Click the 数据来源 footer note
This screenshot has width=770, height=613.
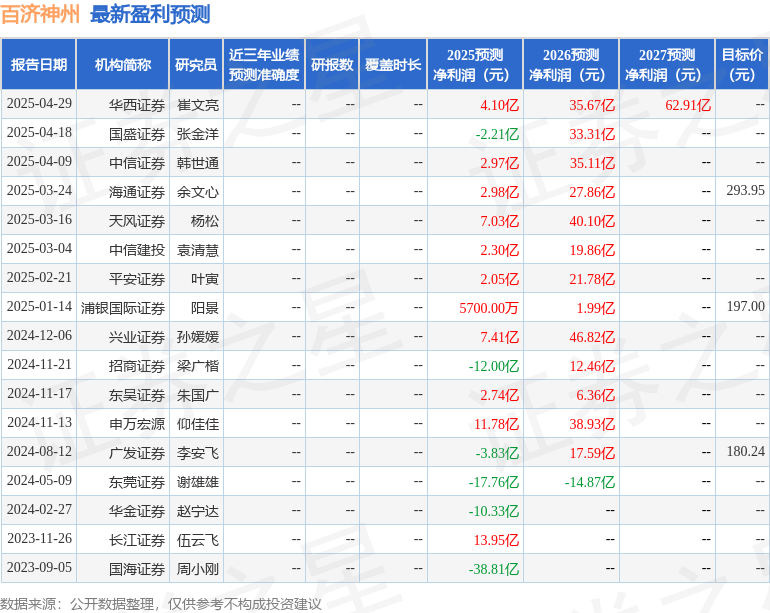coord(161,604)
